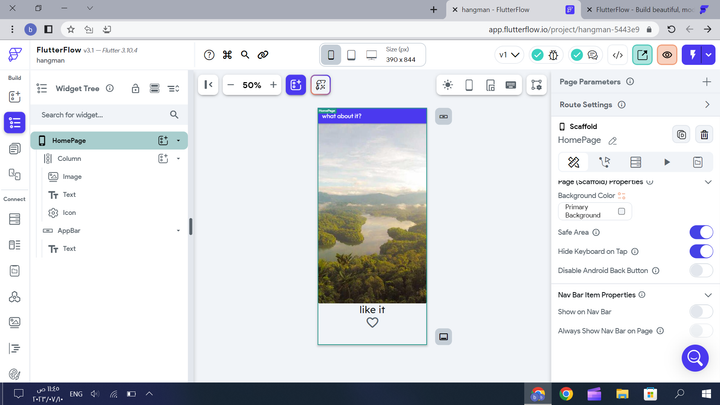The height and width of the screenshot is (405, 720).
Task: Click the Primary Background color swatch
Action: 622,211
